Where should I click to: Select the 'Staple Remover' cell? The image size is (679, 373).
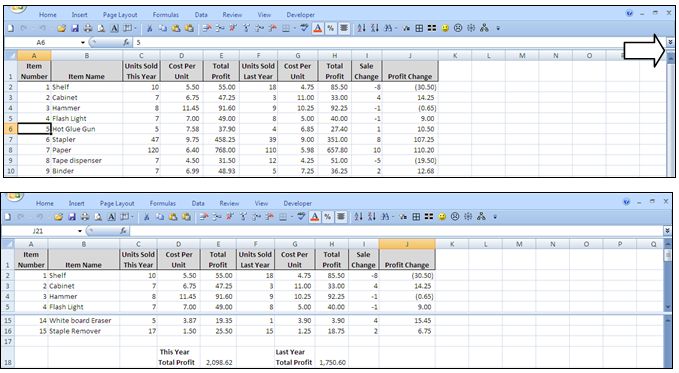click(x=84, y=331)
